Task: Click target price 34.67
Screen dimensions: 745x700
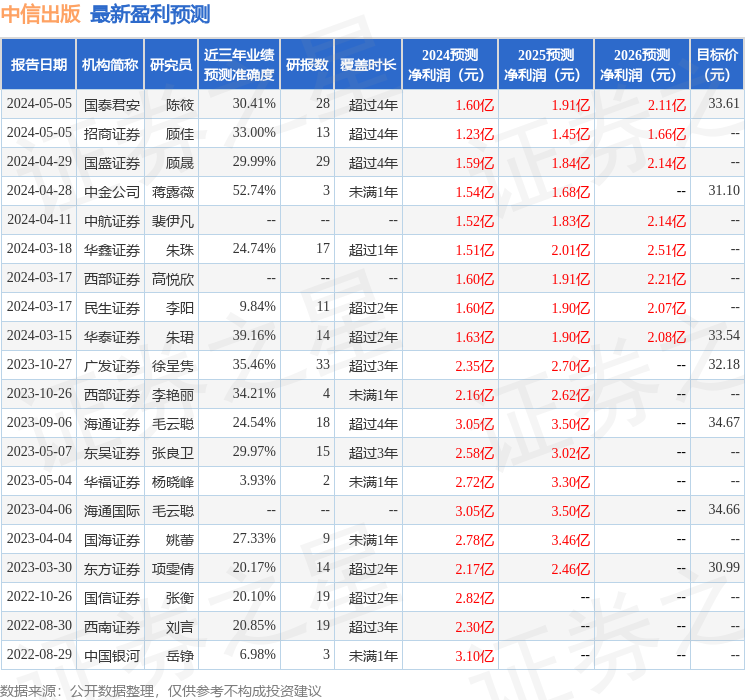Action: tap(724, 422)
